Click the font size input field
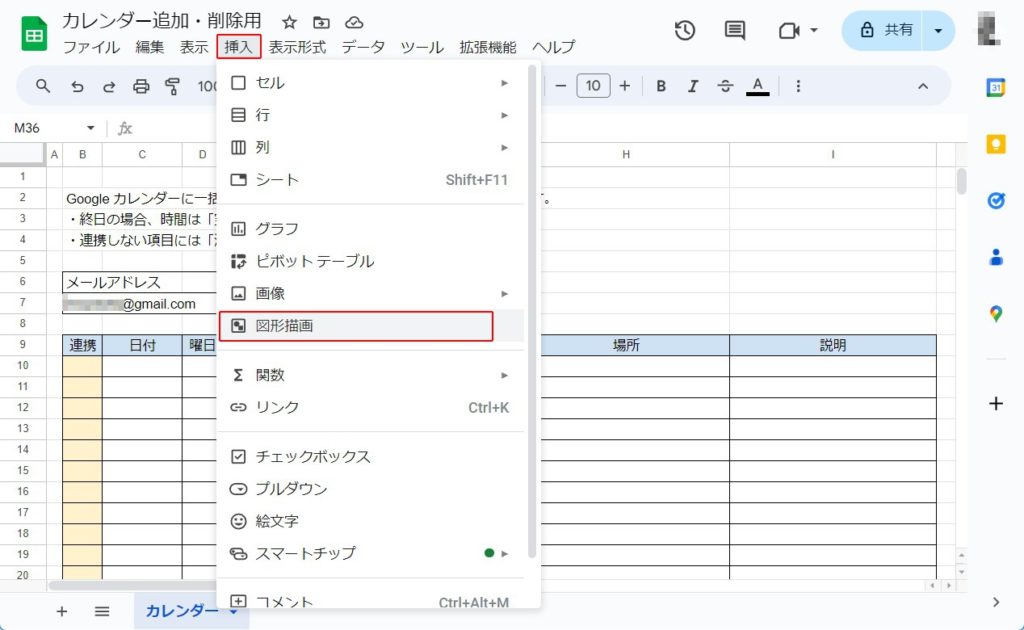1024x630 pixels. (x=593, y=86)
